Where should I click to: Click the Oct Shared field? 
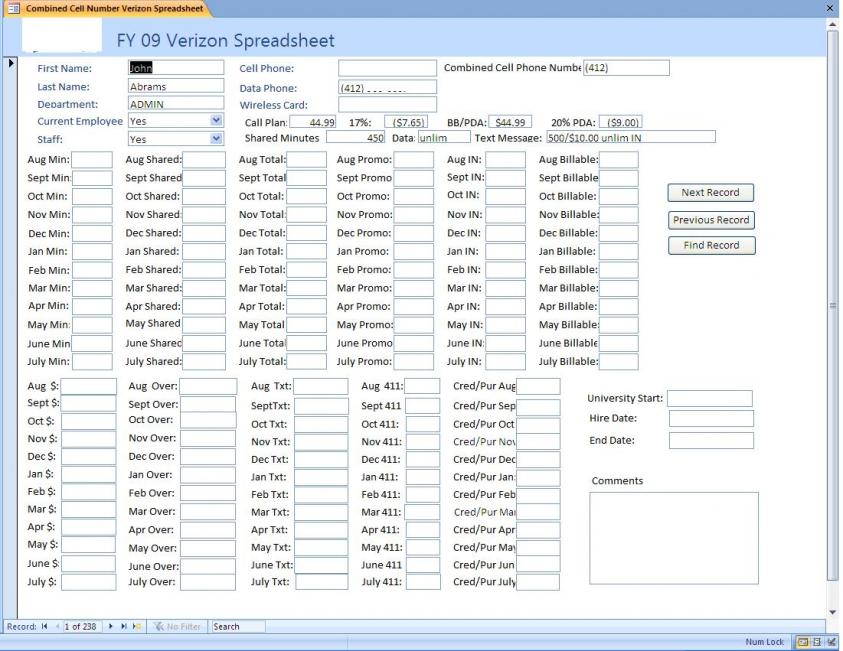(204, 196)
